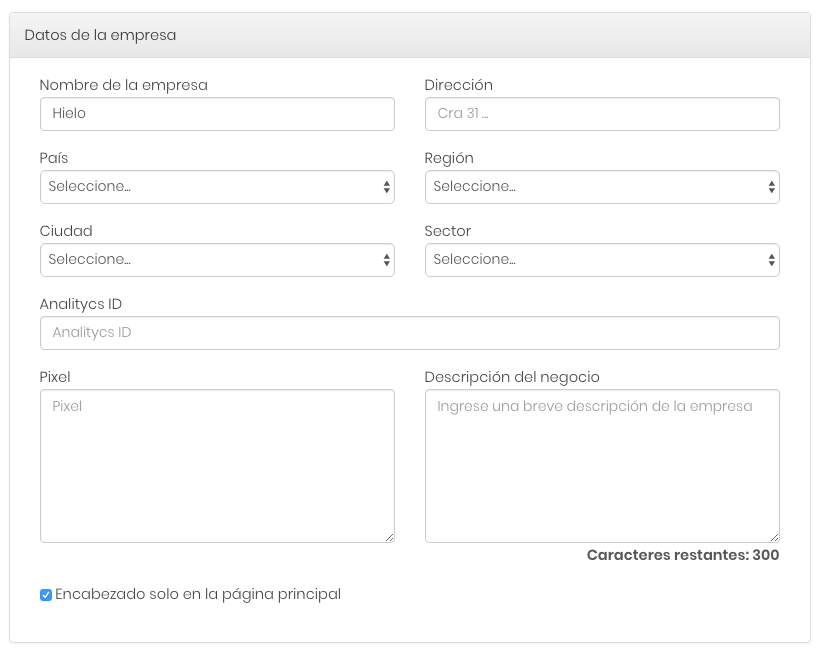This screenshot has width=825, height=654.
Task: Click the Encabezado solo en la página principal label
Action: [198, 595]
